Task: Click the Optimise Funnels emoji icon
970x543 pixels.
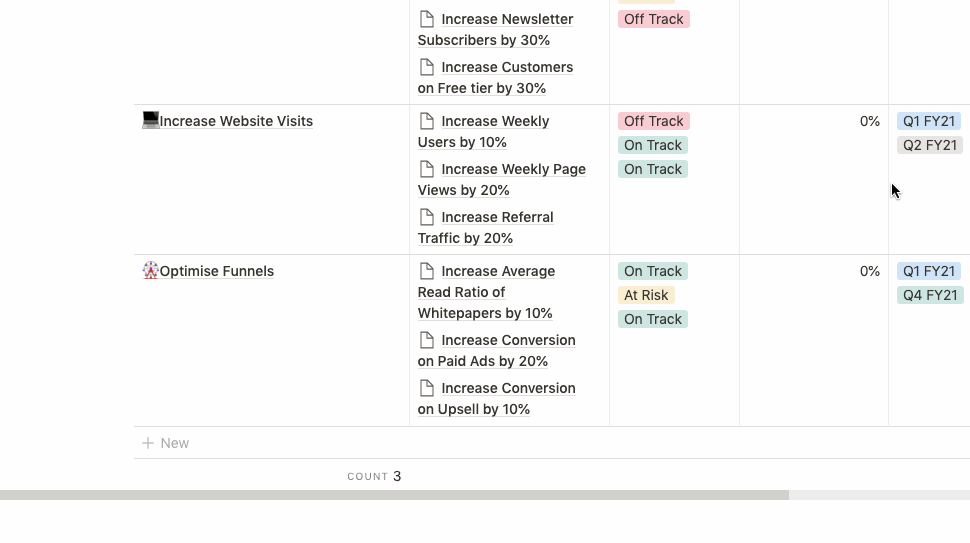Action: 151,271
